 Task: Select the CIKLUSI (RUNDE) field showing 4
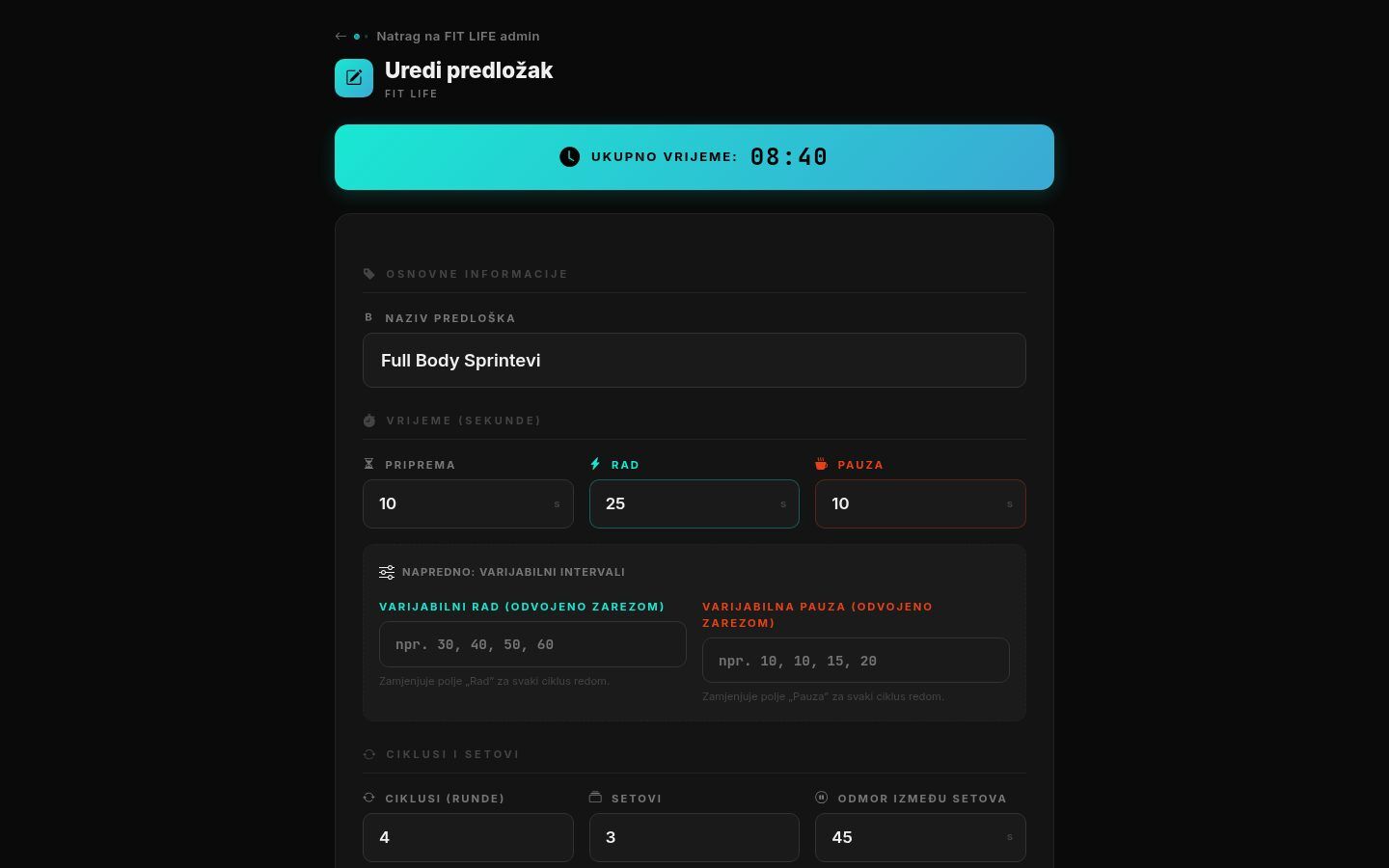point(468,837)
